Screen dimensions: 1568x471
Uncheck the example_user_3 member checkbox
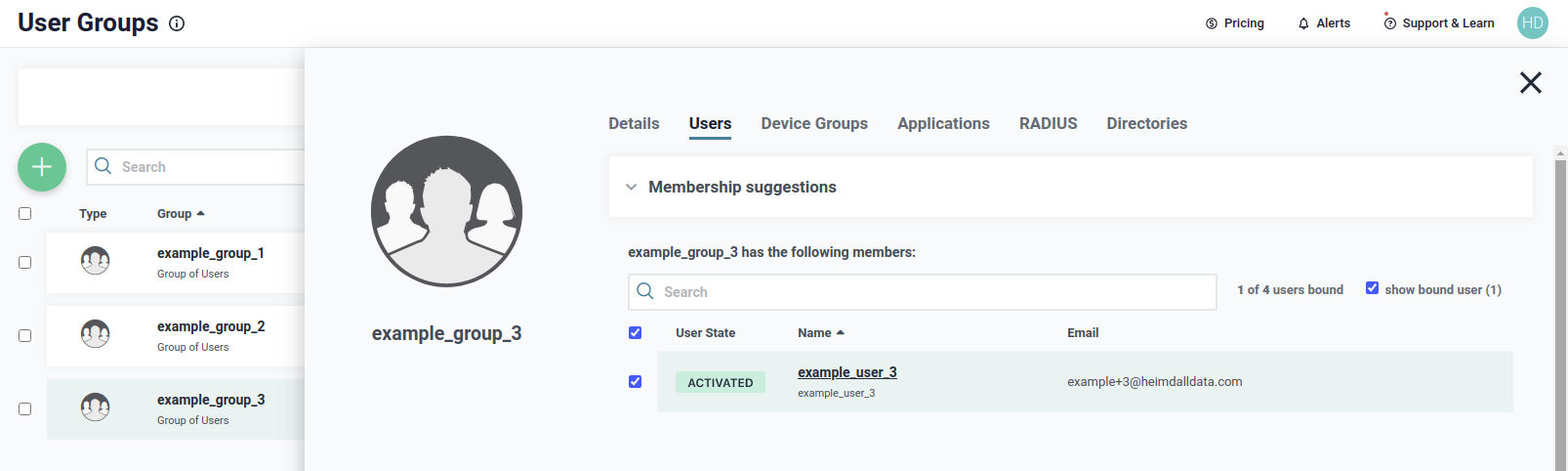[635, 381]
